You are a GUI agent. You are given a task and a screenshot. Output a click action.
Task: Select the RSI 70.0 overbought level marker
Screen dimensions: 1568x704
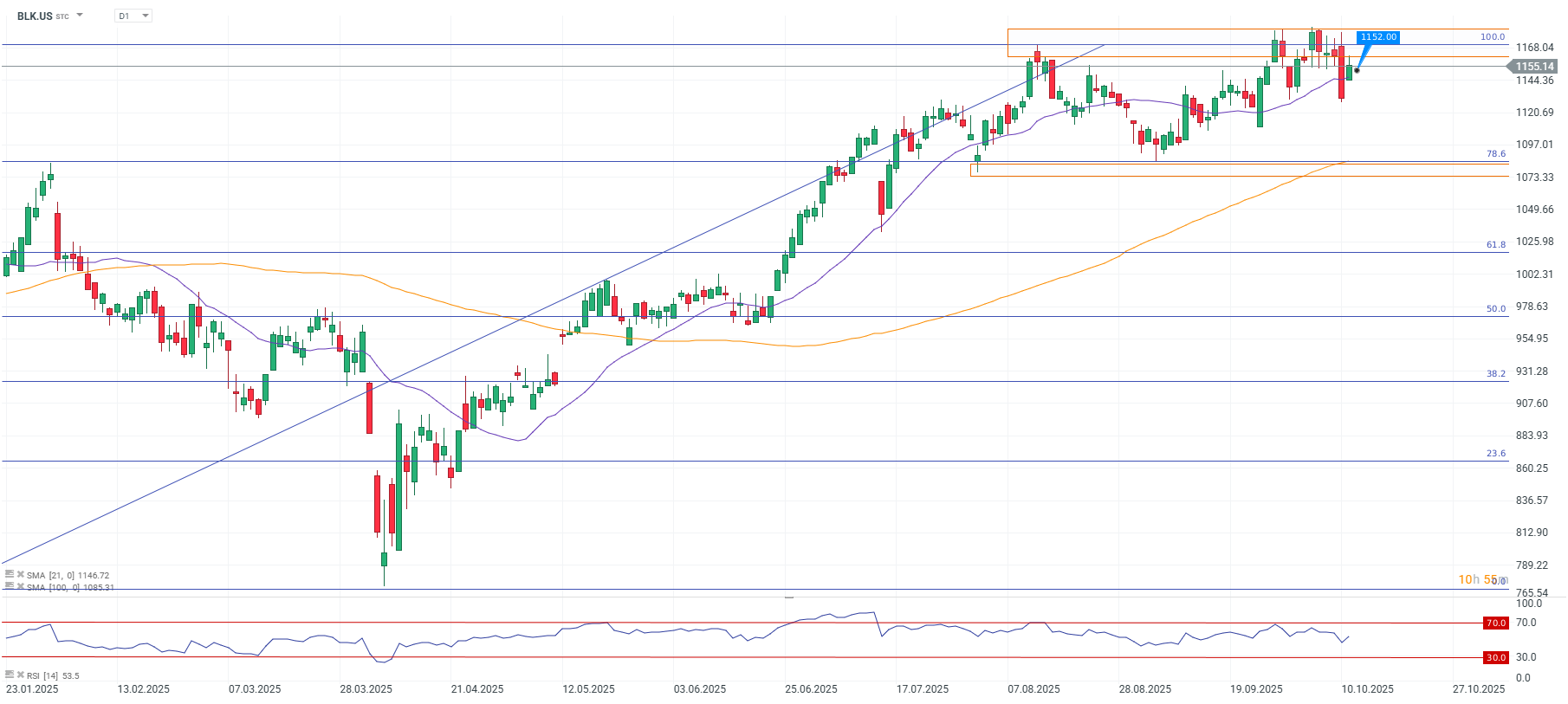(x=1496, y=623)
